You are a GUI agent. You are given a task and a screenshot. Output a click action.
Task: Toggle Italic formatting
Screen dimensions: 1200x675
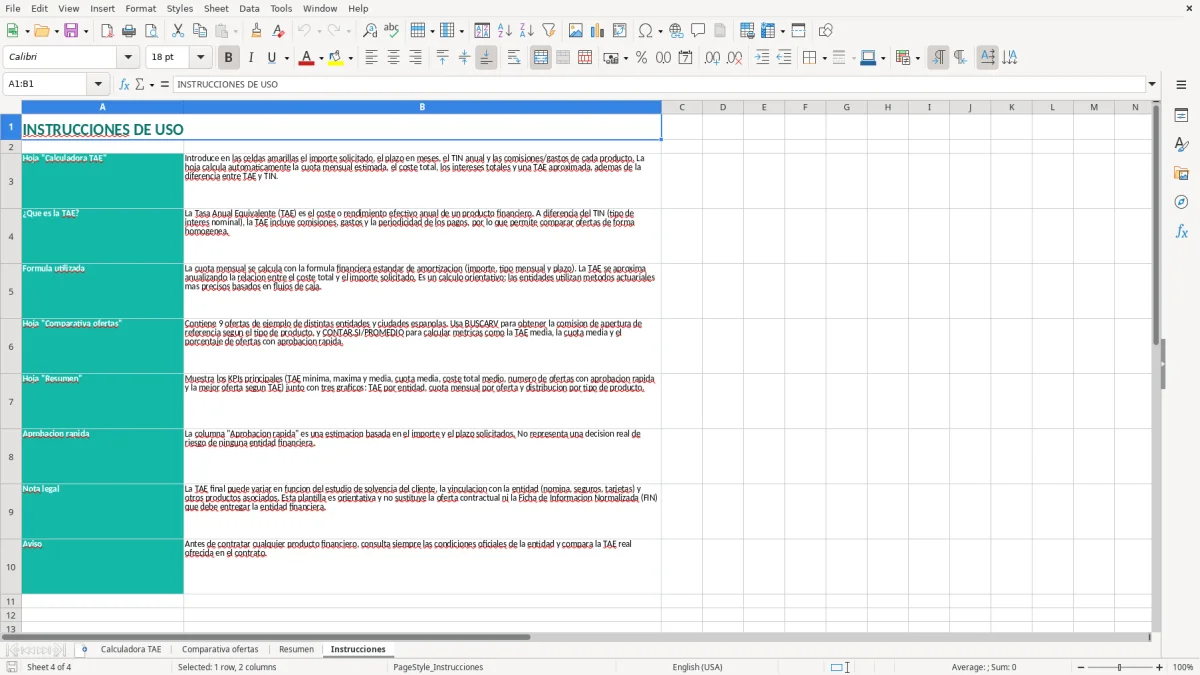tap(251, 58)
